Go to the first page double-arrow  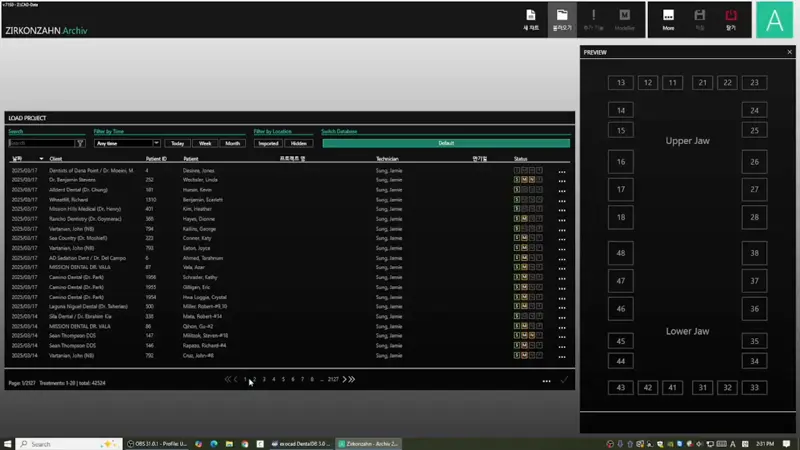point(228,379)
